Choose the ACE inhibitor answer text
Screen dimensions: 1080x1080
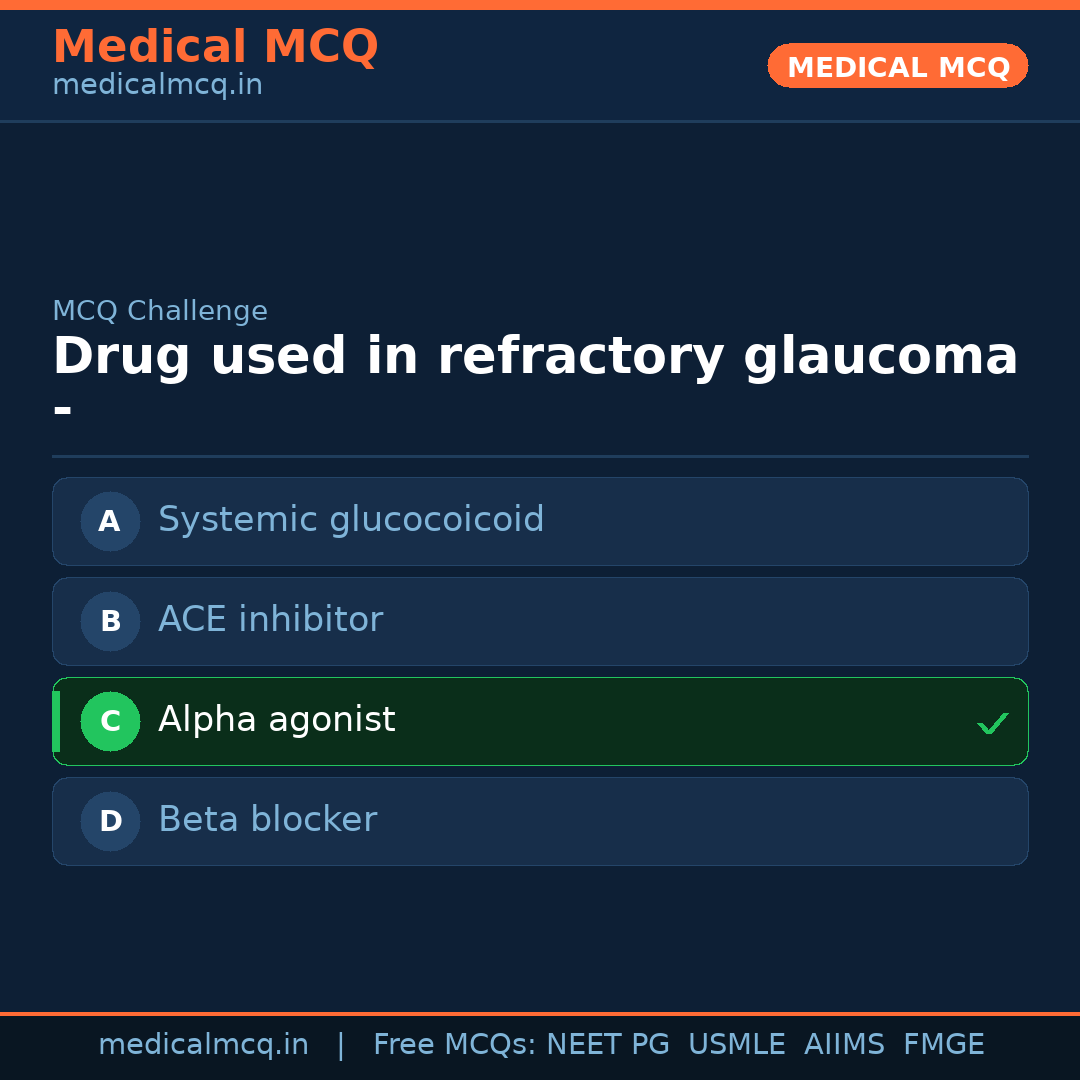(x=270, y=620)
